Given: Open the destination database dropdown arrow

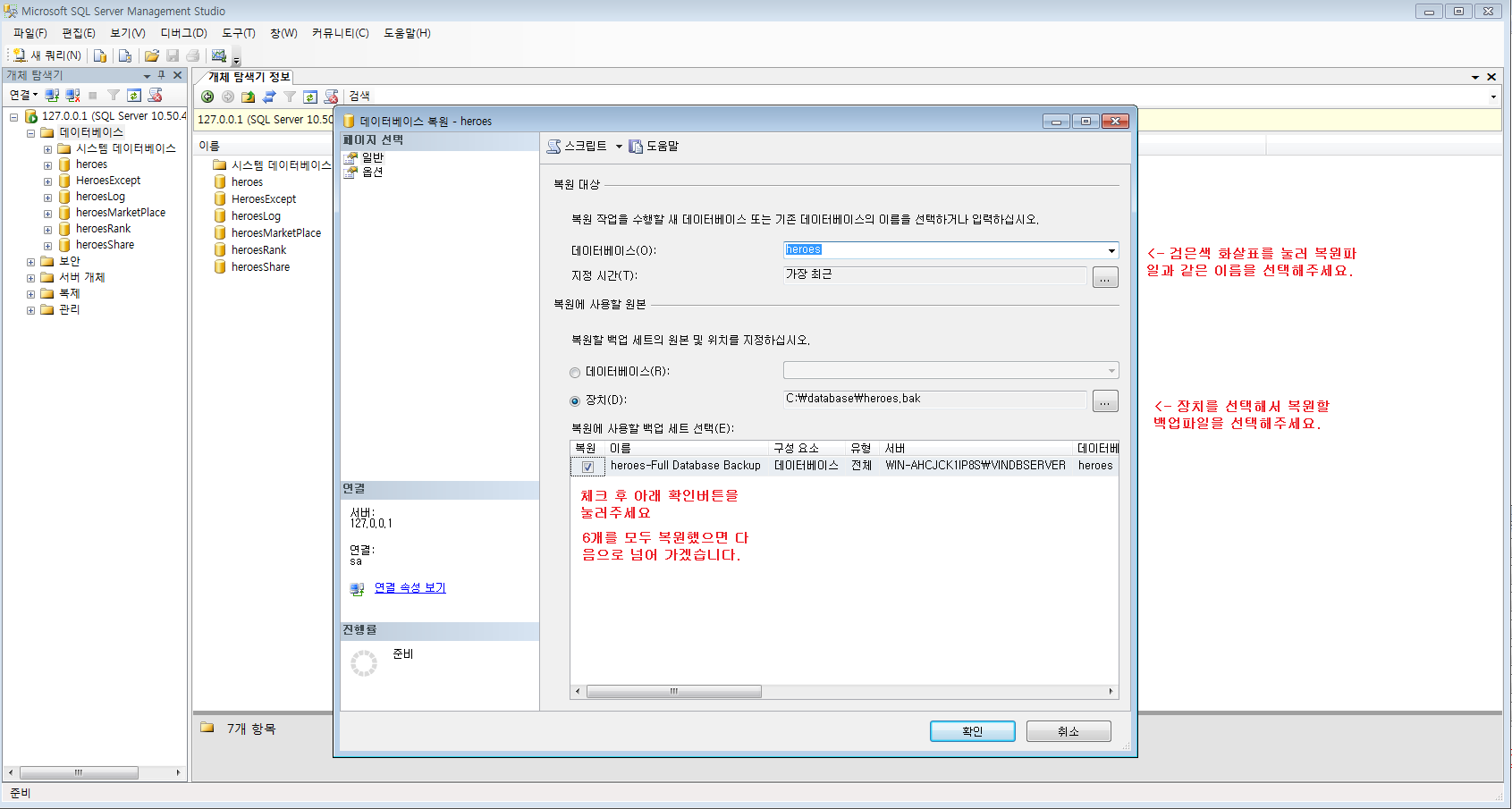Looking at the screenshot, I should pyautogui.click(x=1111, y=251).
